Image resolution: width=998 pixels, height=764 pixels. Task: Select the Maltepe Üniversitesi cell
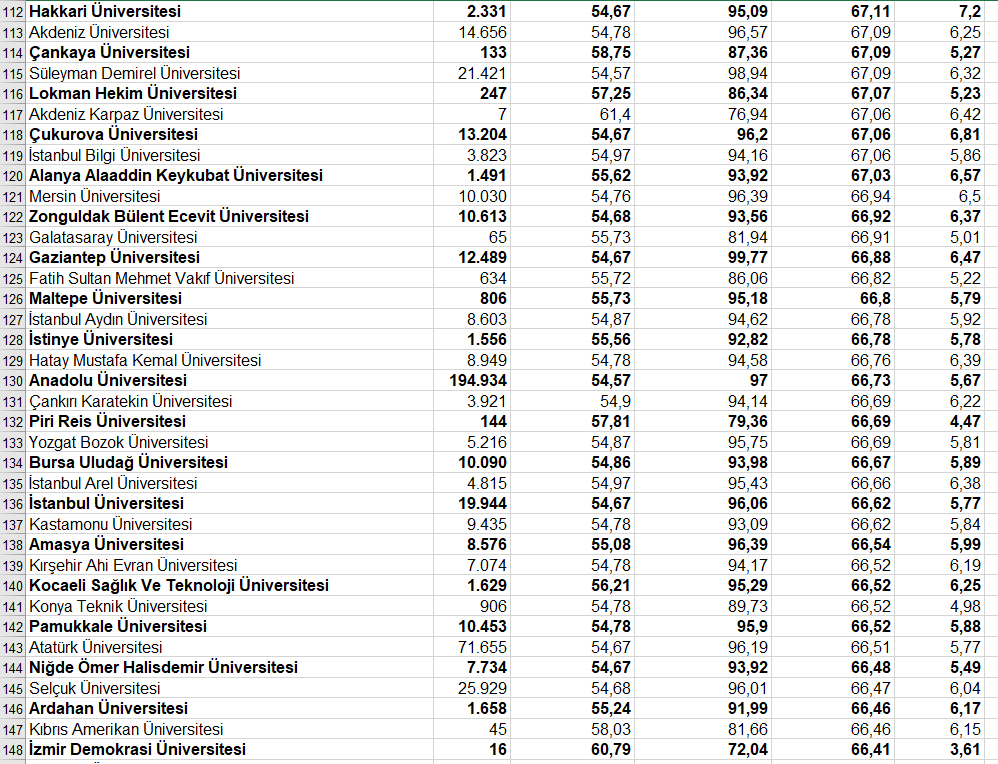pos(229,298)
